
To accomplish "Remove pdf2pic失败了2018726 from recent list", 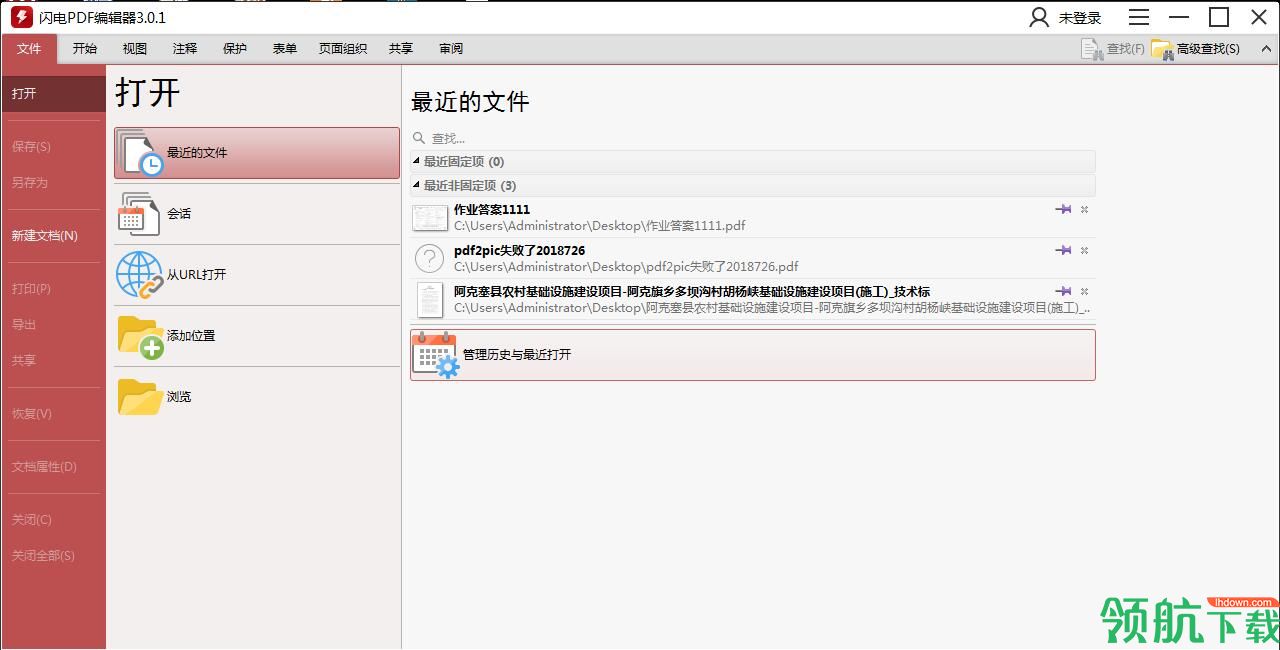I will pos(1084,250).
